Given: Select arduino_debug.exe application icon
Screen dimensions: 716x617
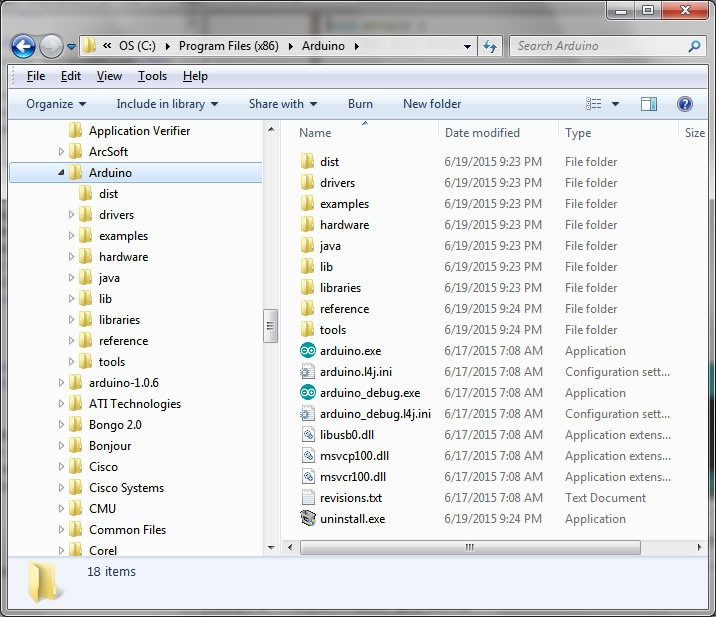Looking at the screenshot, I should [308, 393].
